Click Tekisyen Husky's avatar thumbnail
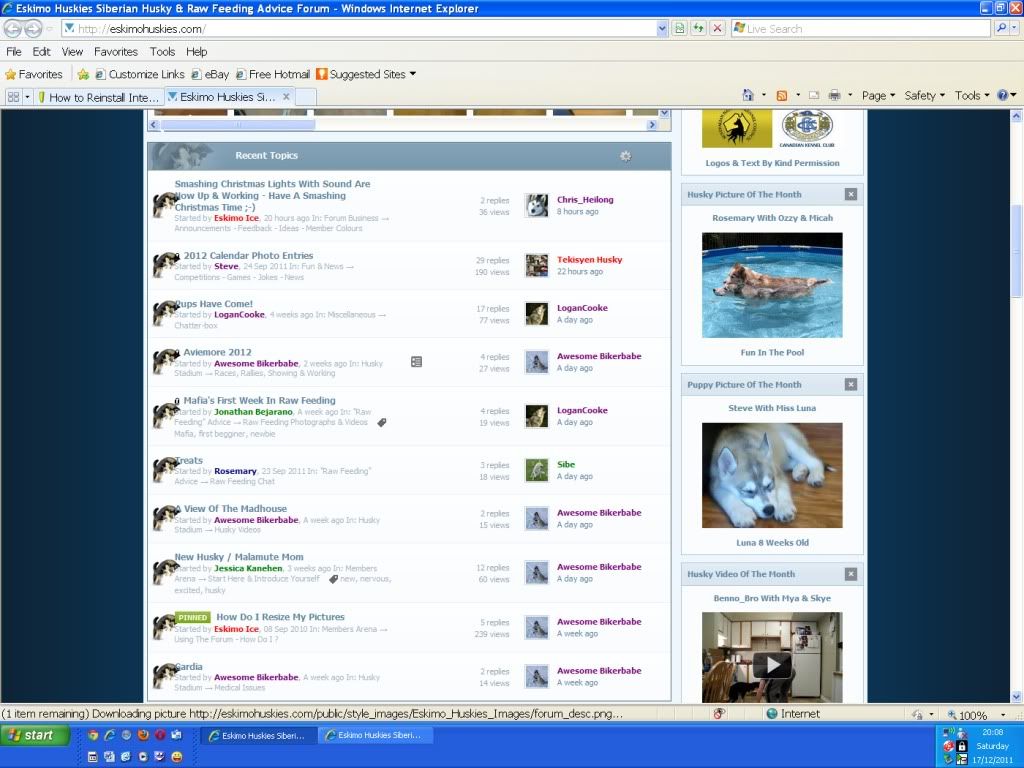 537,265
